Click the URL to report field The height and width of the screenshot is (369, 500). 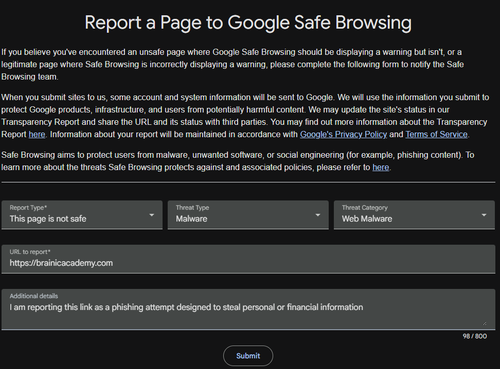click(248, 259)
